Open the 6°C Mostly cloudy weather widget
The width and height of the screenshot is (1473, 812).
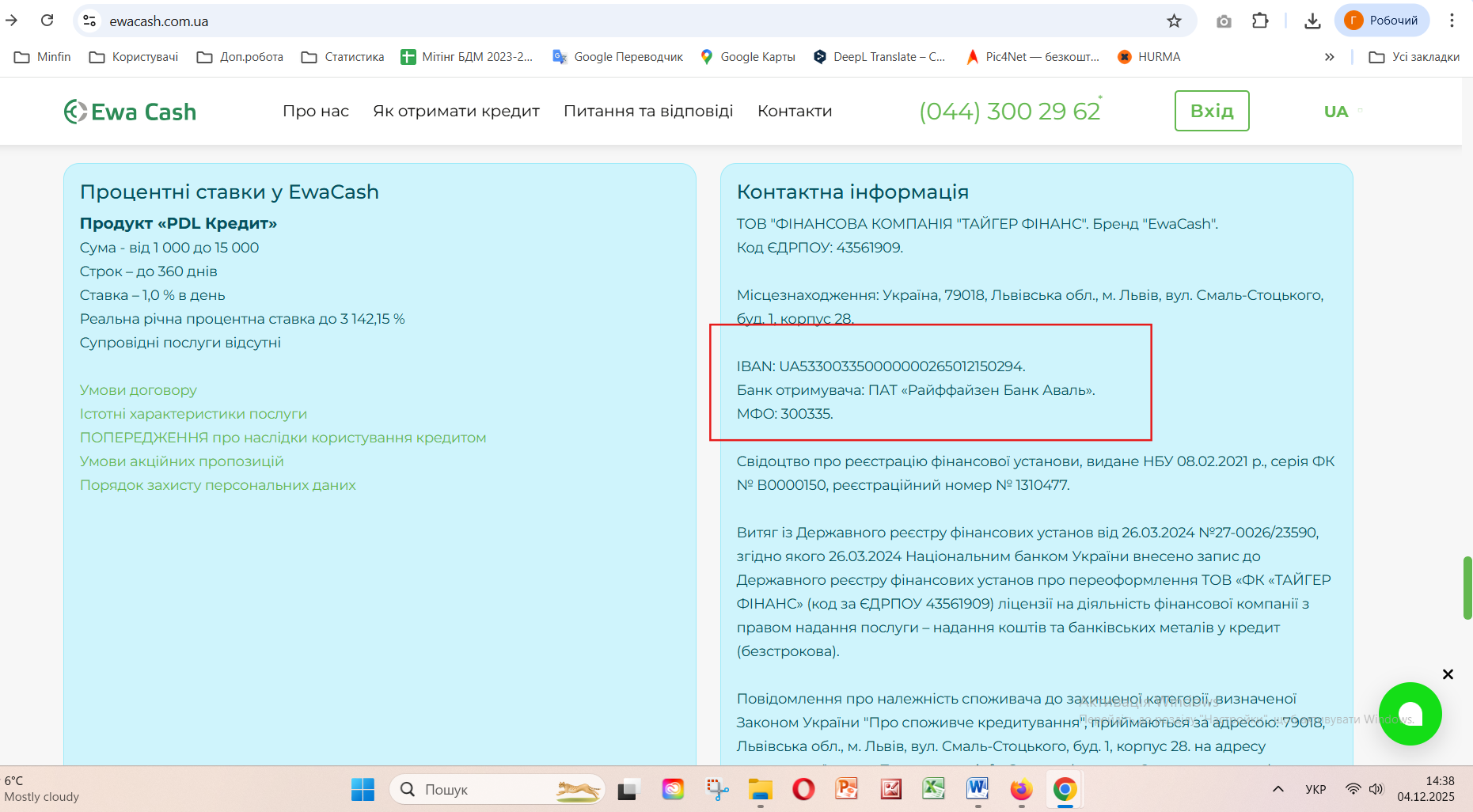pyautogui.click(x=42, y=789)
